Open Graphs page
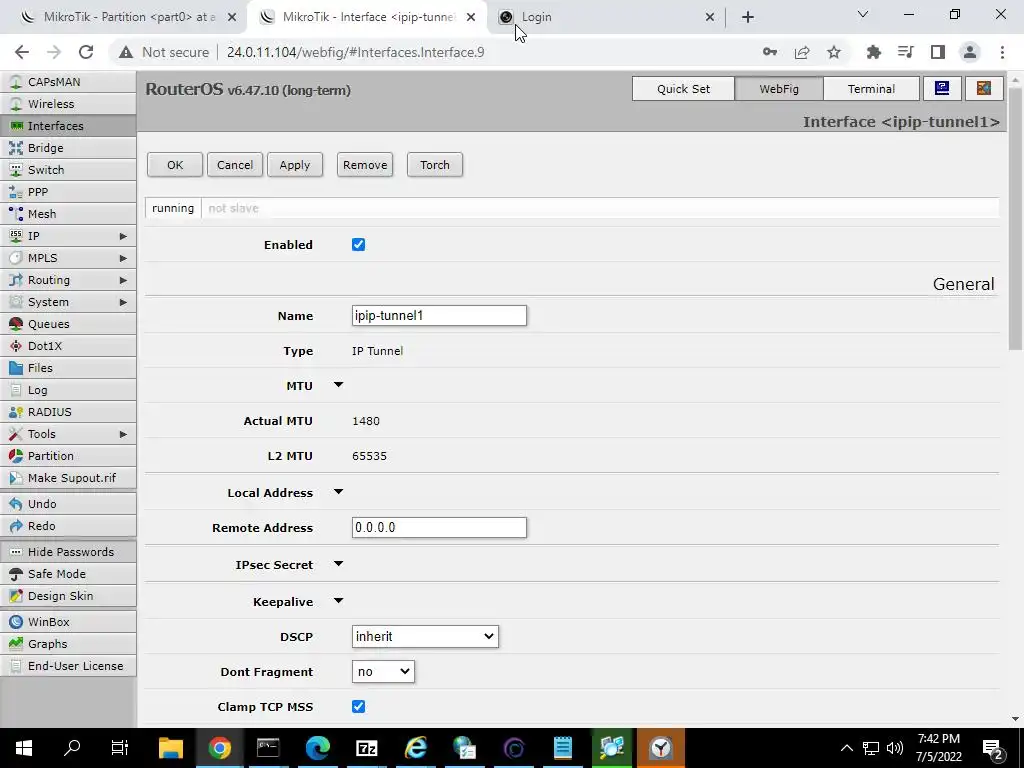Viewport: 1024px width, 768px height. 68,644
